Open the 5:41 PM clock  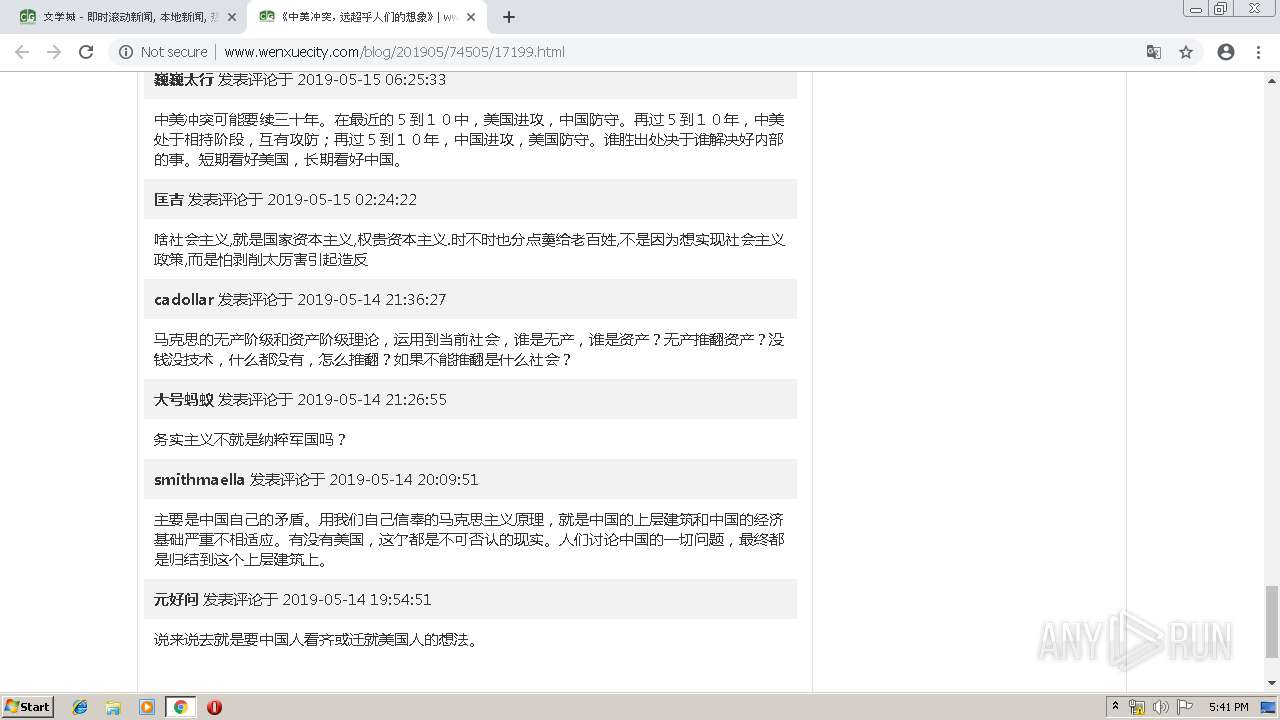pos(1228,707)
